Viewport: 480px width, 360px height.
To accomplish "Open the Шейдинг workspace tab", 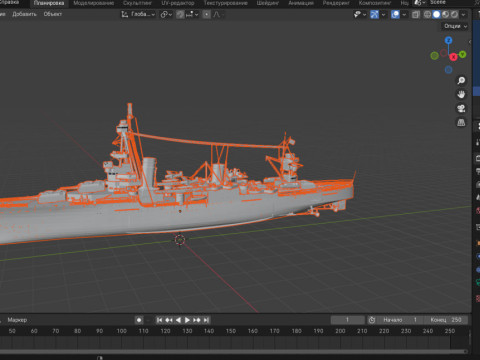I will (x=268, y=3).
